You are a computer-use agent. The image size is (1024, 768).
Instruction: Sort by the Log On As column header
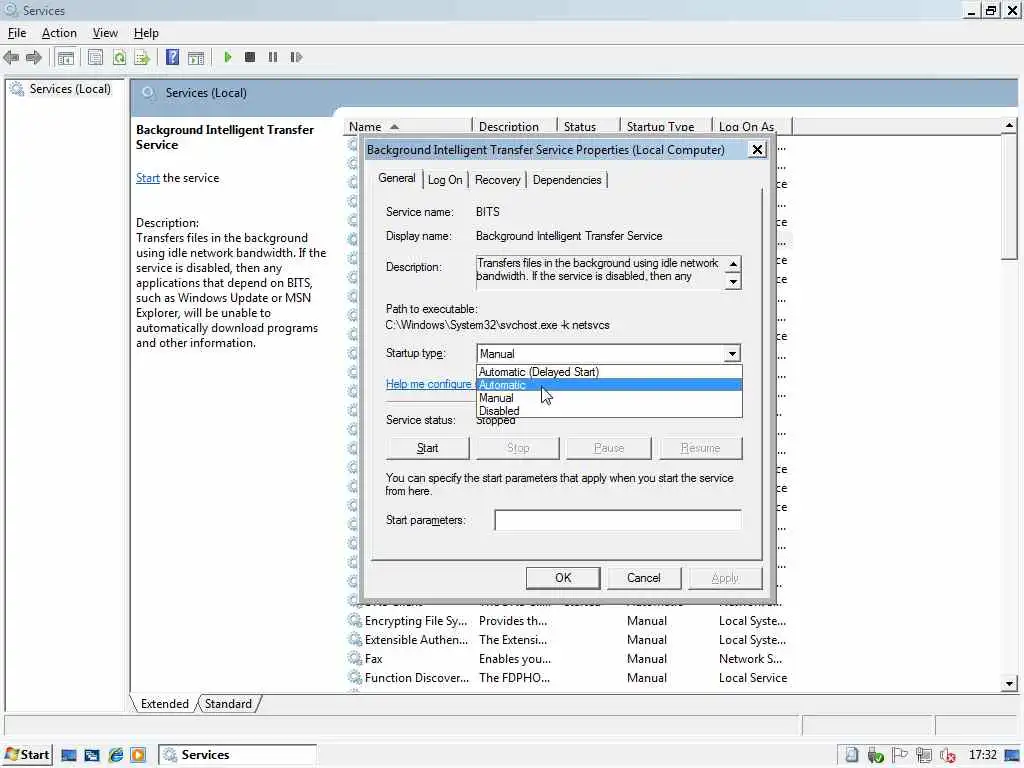[751, 127]
